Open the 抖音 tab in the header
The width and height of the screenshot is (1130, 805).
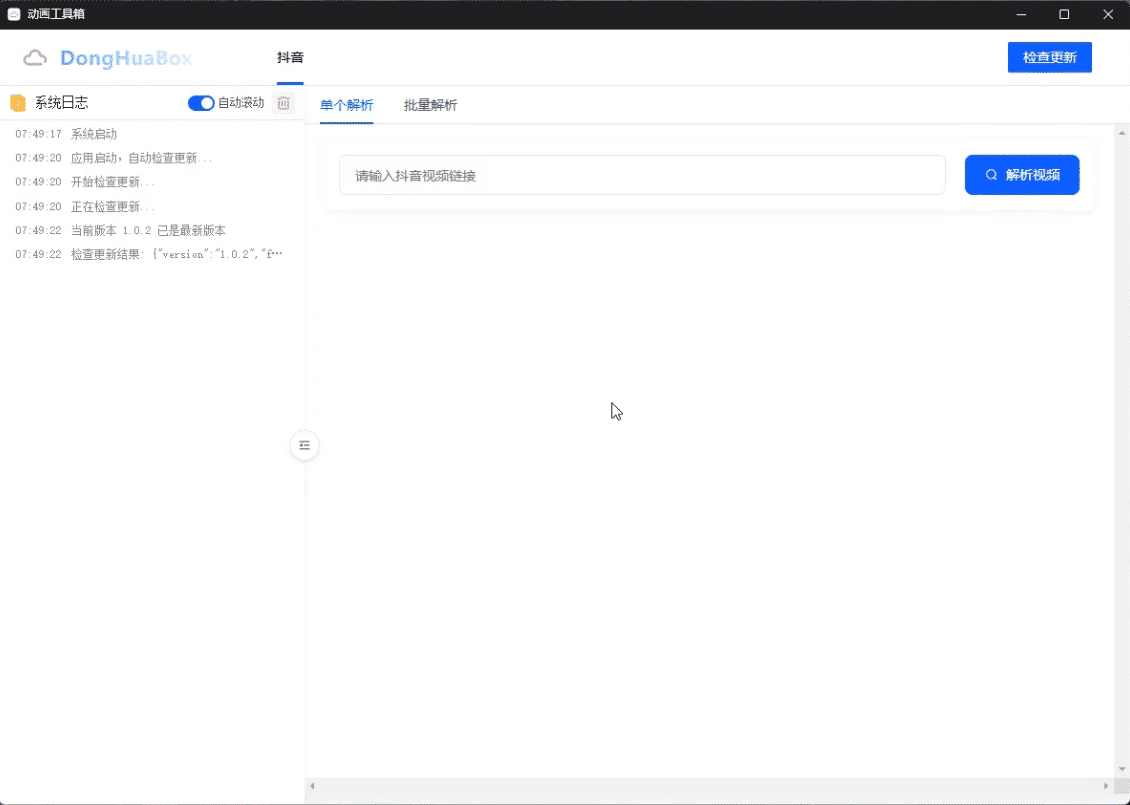click(290, 57)
